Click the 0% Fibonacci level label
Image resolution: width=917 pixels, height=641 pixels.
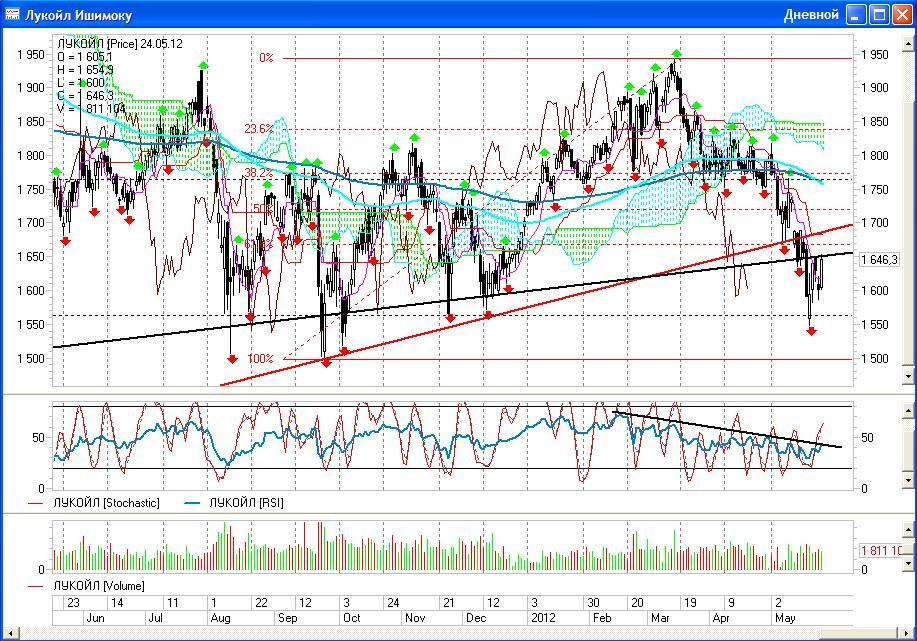[266, 58]
